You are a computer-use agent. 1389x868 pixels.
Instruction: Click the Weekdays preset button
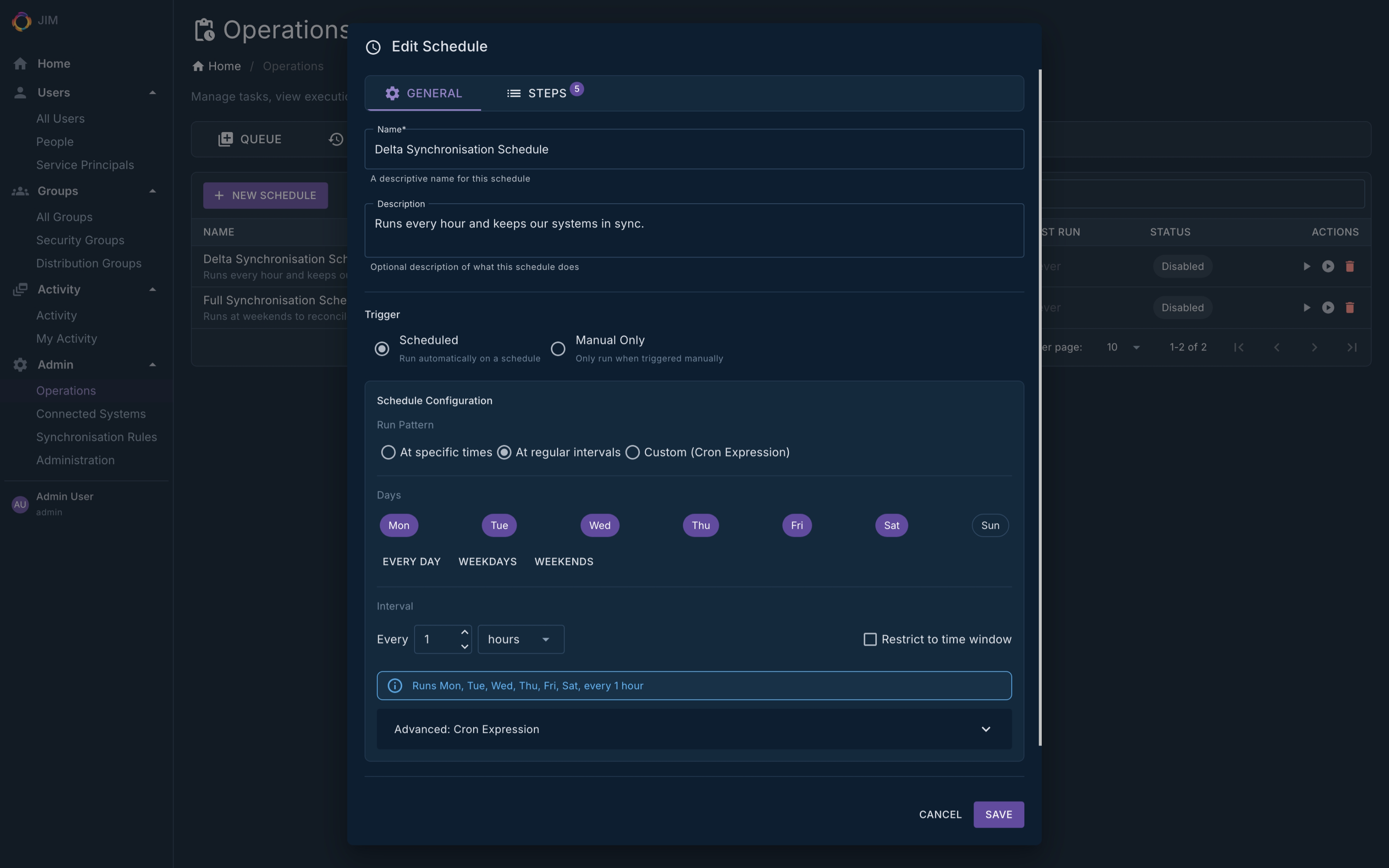tap(487, 561)
